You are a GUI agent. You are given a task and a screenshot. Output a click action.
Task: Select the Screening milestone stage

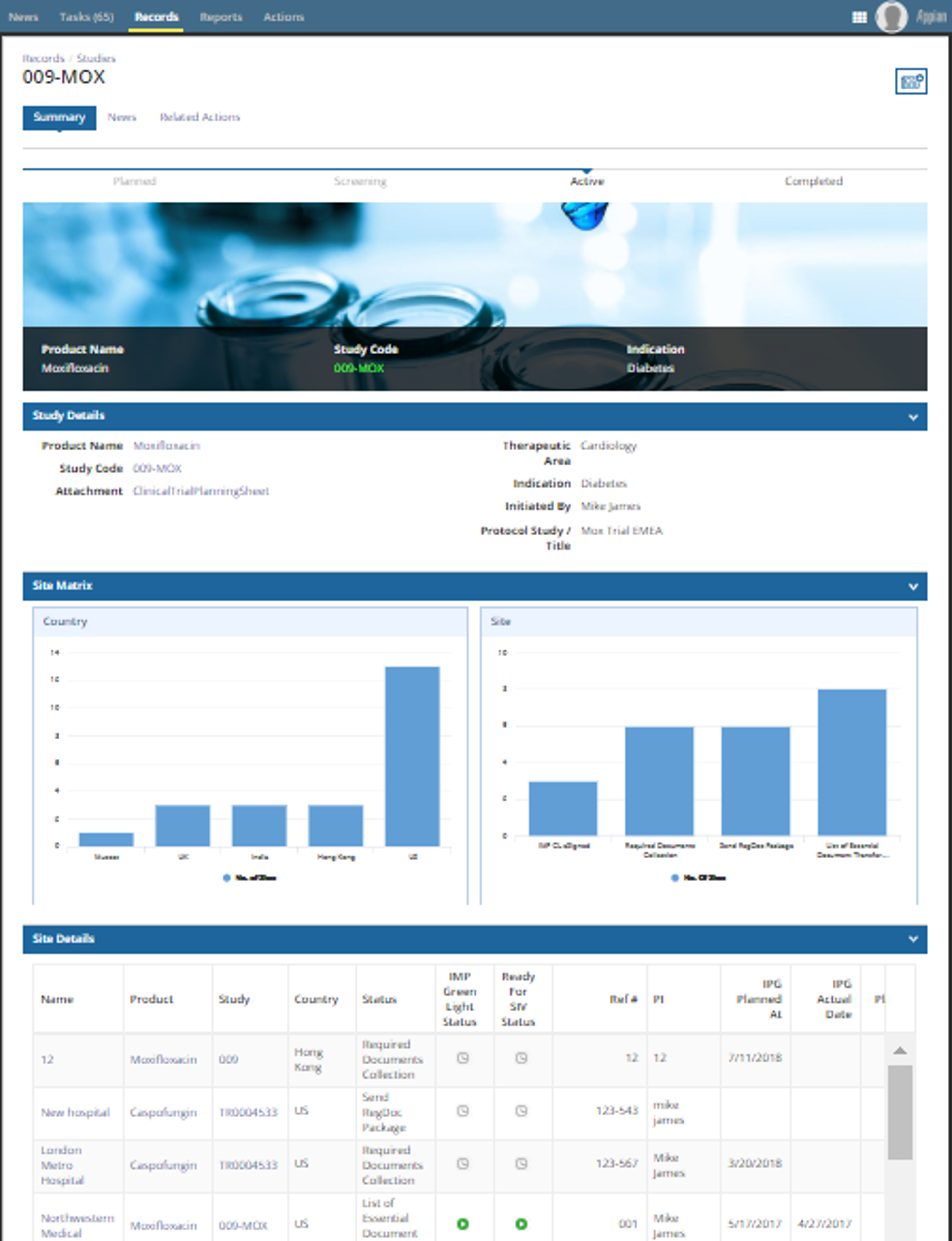click(x=360, y=181)
